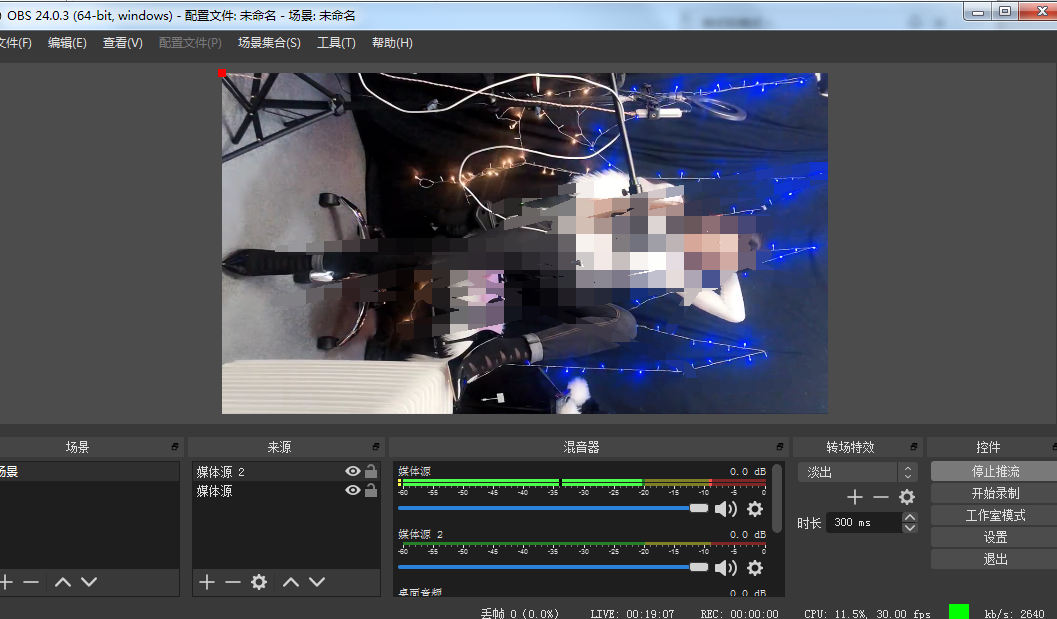Click 退出 button

[x=995, y=559]
